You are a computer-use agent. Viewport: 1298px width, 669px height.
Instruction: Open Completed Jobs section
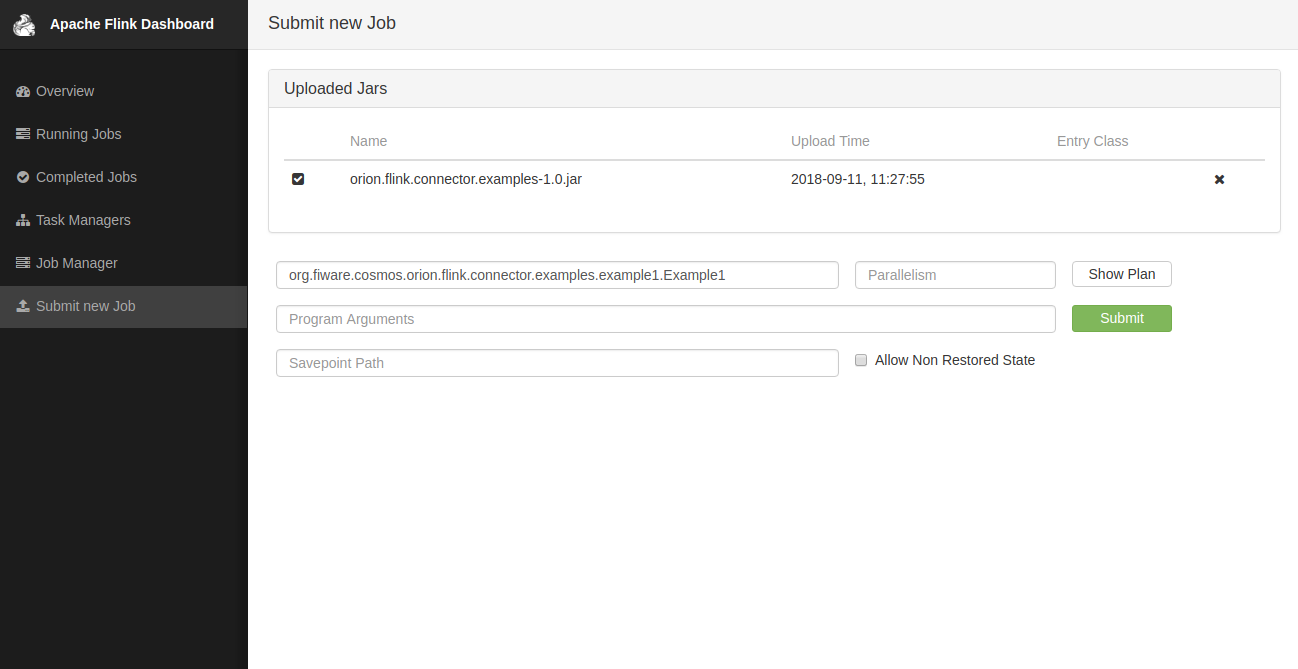click(x=123, y=177)
